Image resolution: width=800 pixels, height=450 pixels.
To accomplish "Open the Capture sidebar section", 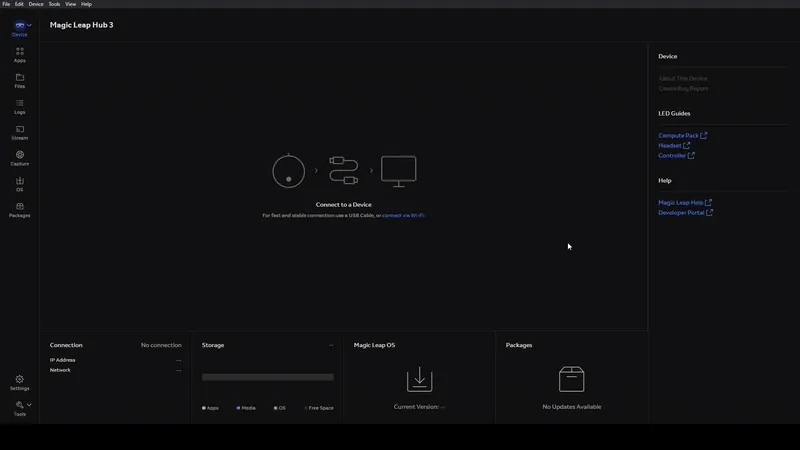I will point(19,158).
